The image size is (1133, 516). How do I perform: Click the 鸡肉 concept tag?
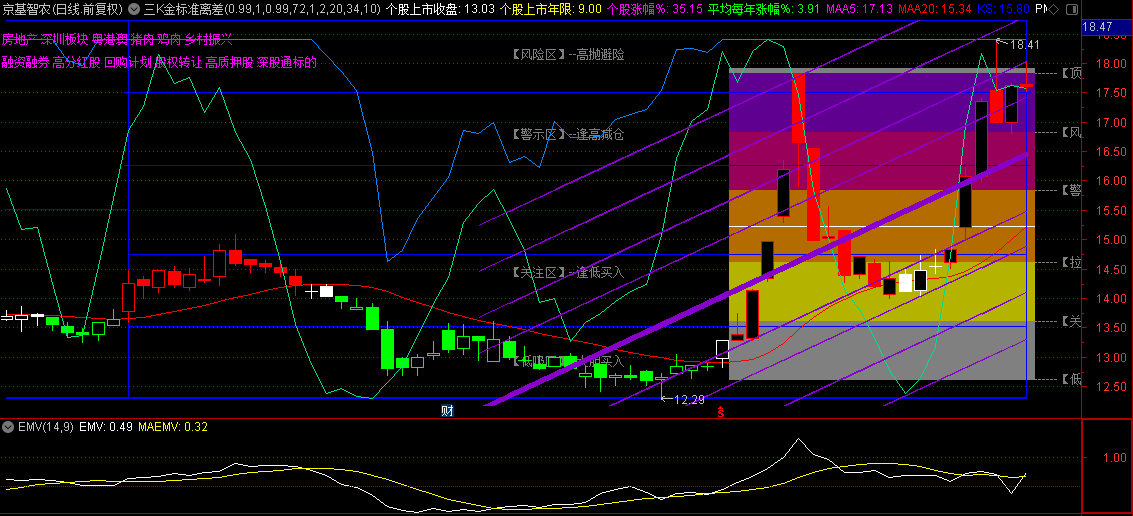(170, 39)
